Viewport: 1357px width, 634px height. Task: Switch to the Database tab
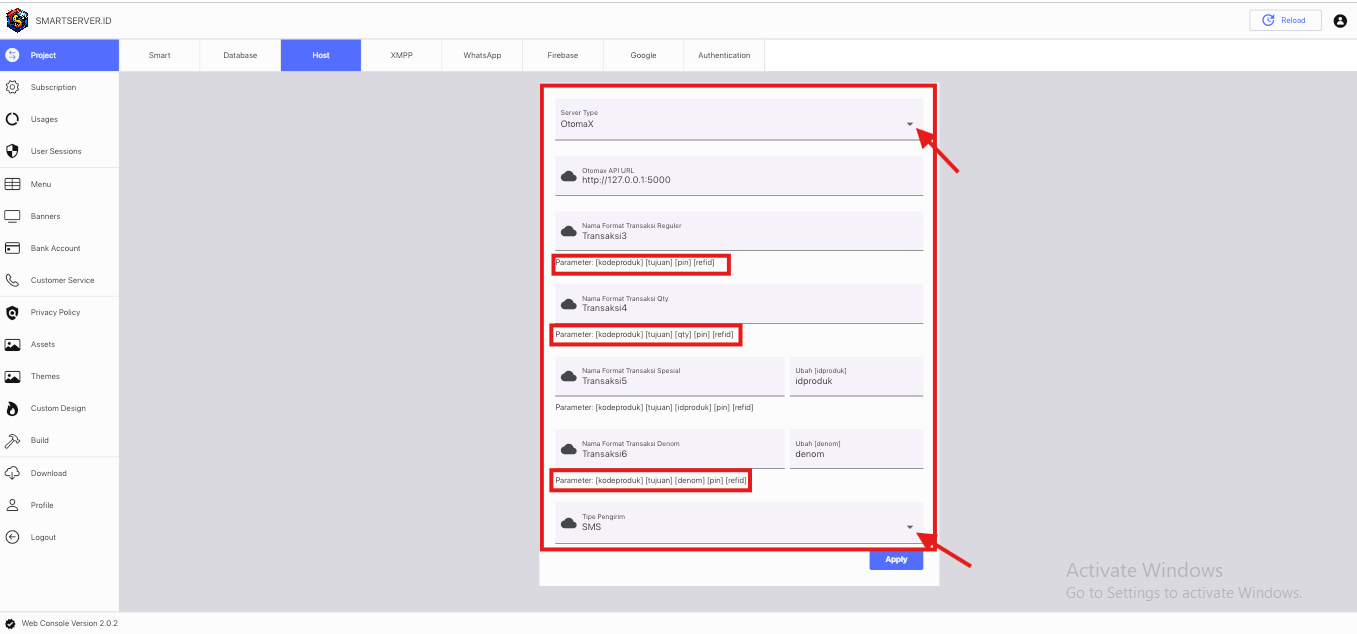[x=240, y=55]
